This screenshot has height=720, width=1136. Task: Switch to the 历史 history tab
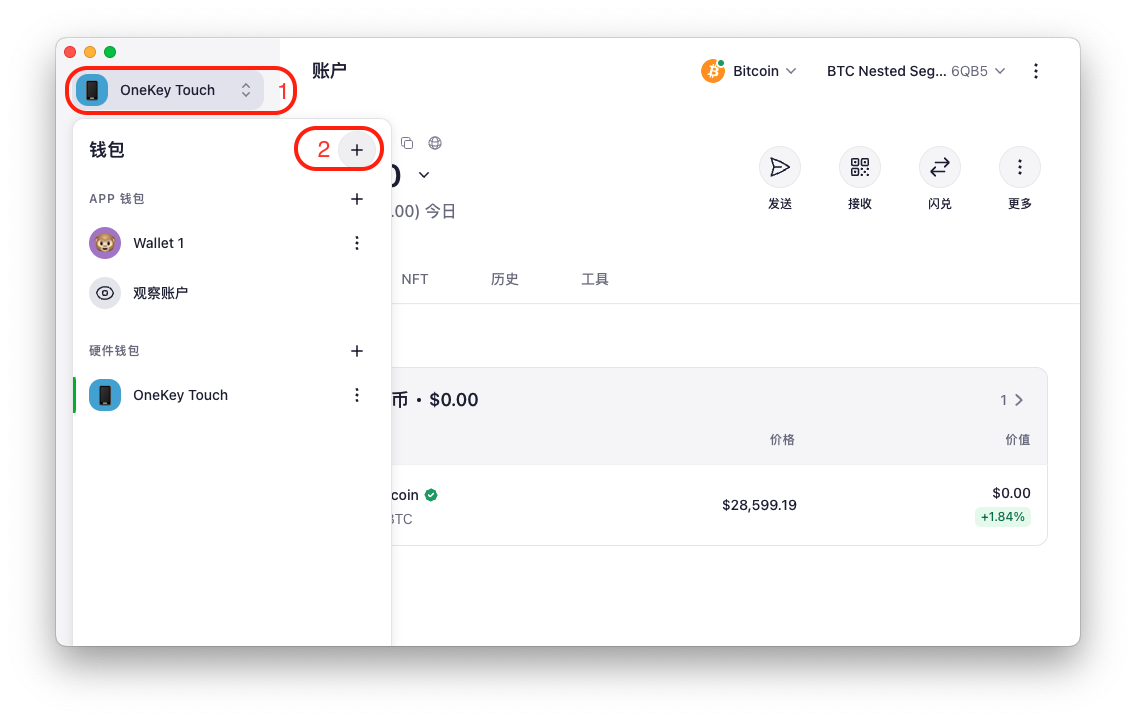[504, 280]
